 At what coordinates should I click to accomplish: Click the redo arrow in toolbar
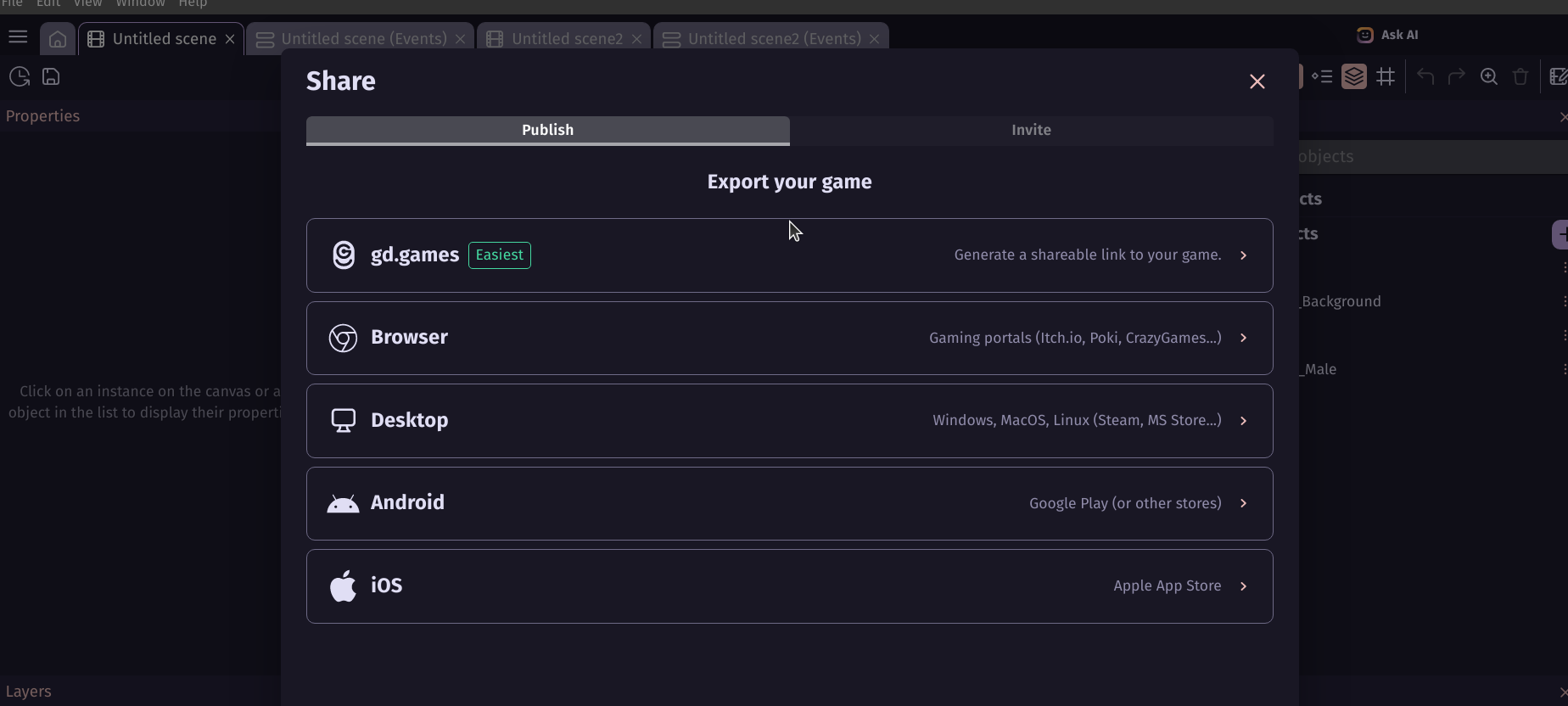(x=1457, y=76)
